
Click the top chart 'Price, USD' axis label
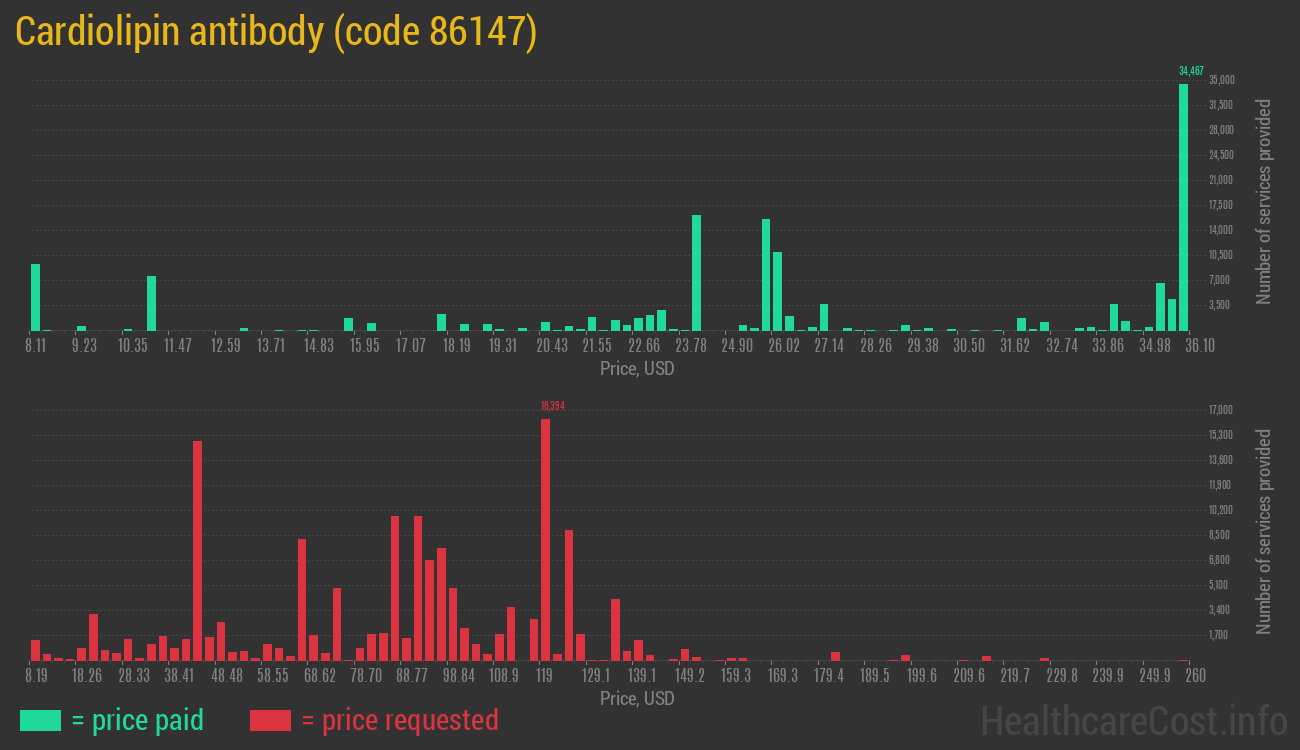click(x=637, y=369)
